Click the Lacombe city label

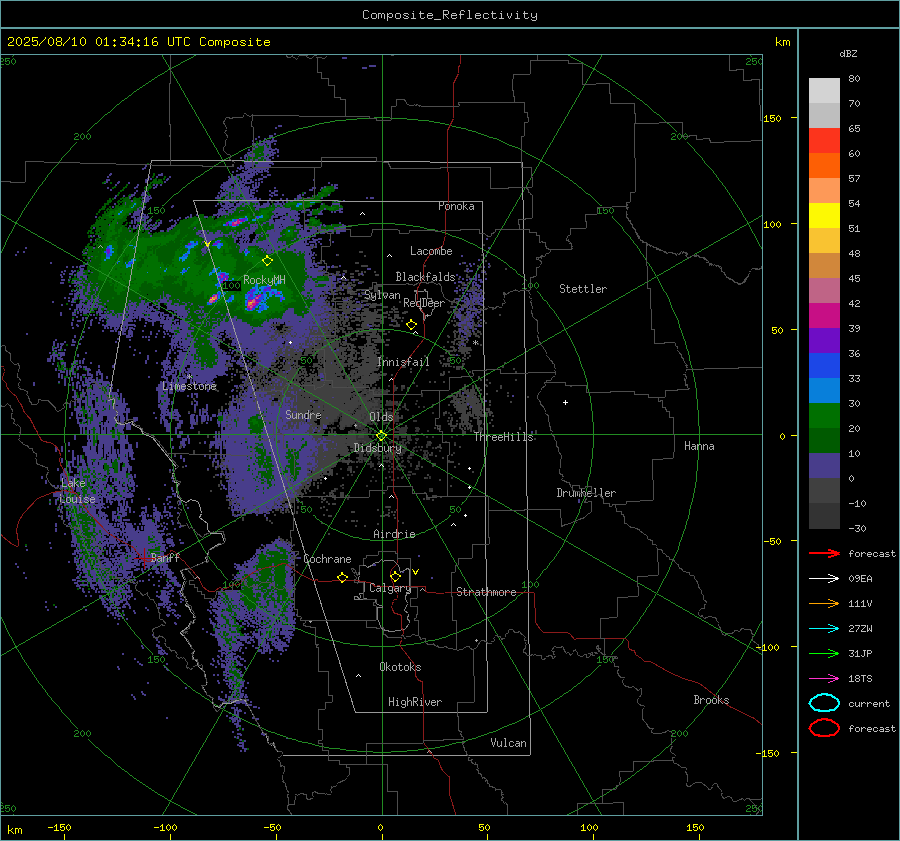431,251
